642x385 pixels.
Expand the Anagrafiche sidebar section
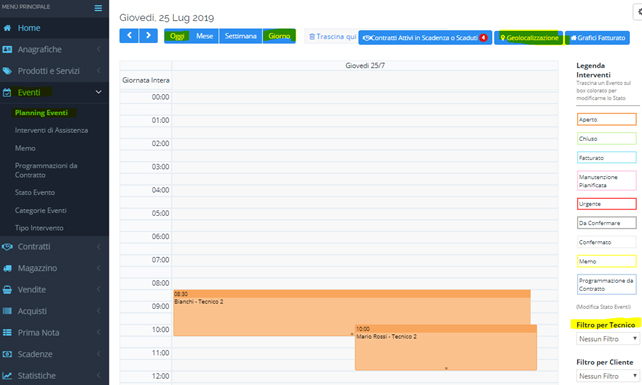coord(54,50)
